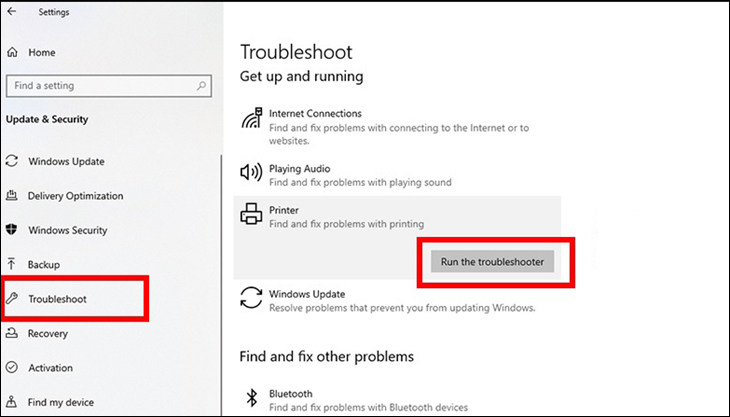Image resolution: width=730 pixels, height=417 pixels.
Task: Click the Find my device icon
Action: click(12, 402)
